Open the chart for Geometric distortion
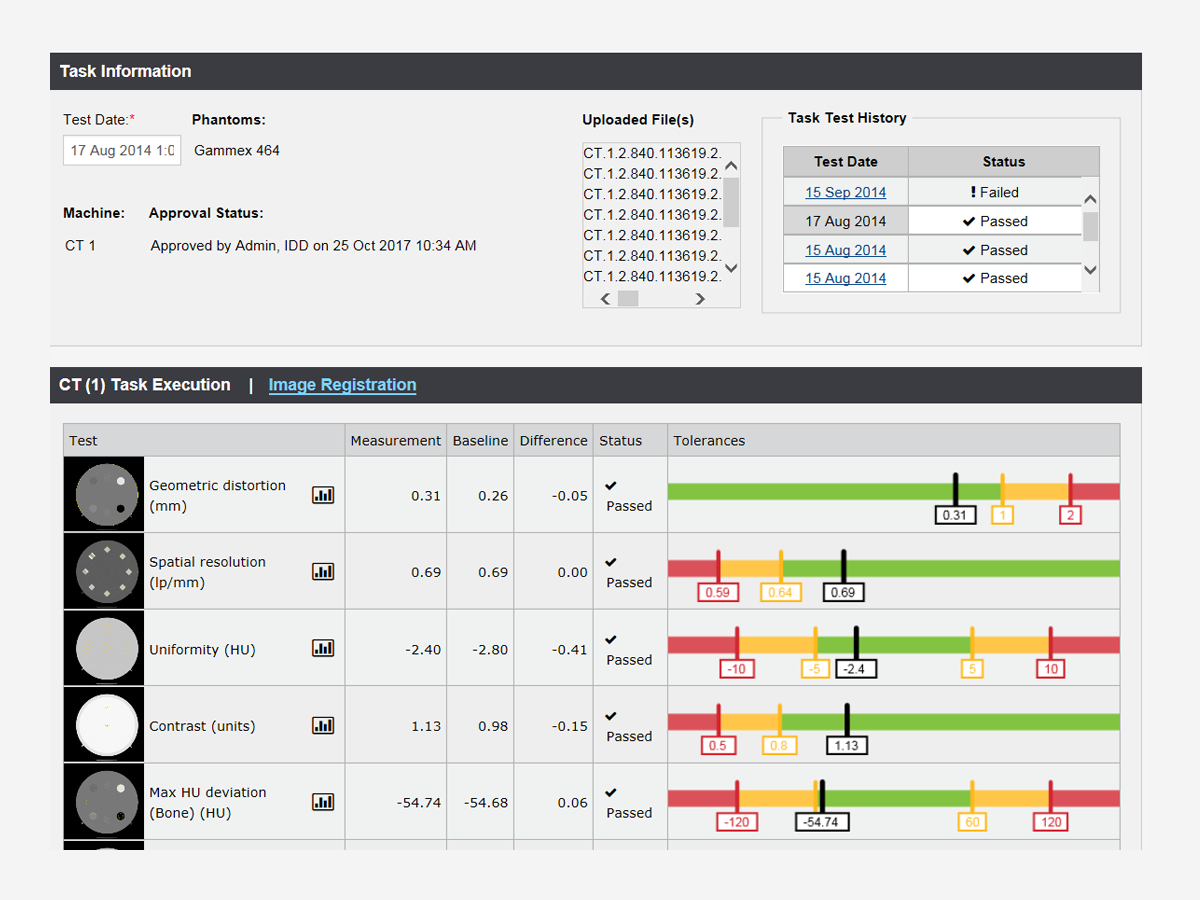Screen dimensions: 1200x900 (x=323, y=494)
